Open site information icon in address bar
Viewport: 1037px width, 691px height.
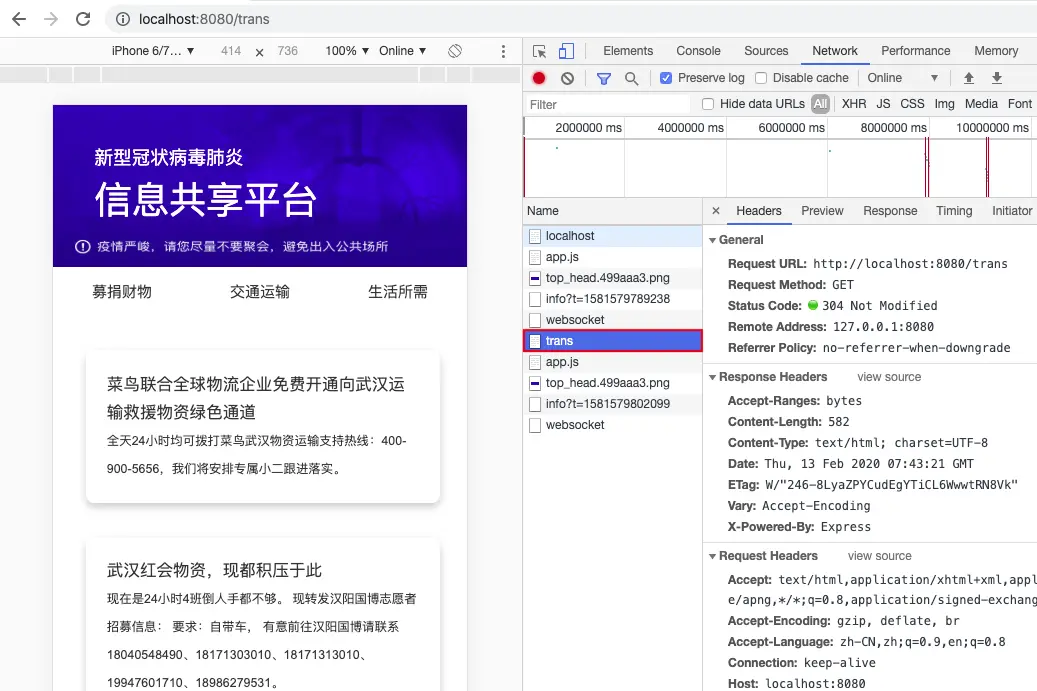tap(123, 19)
